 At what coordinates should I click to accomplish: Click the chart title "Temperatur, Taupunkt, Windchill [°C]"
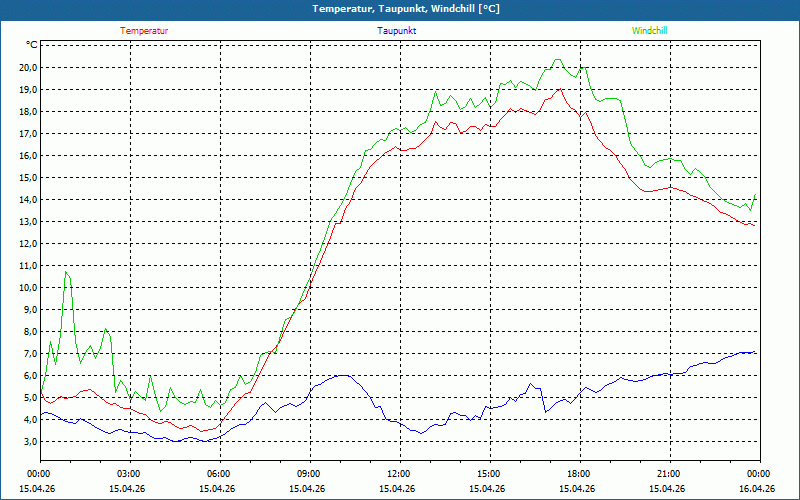406,9
